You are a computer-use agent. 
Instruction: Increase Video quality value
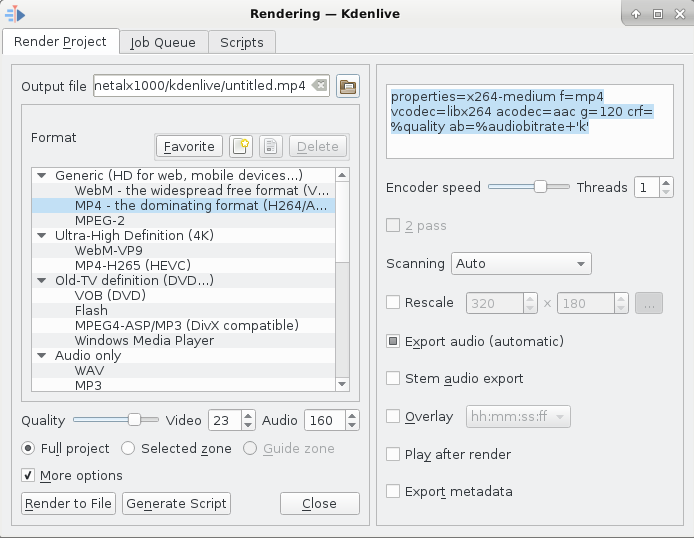tap(248, 415)
